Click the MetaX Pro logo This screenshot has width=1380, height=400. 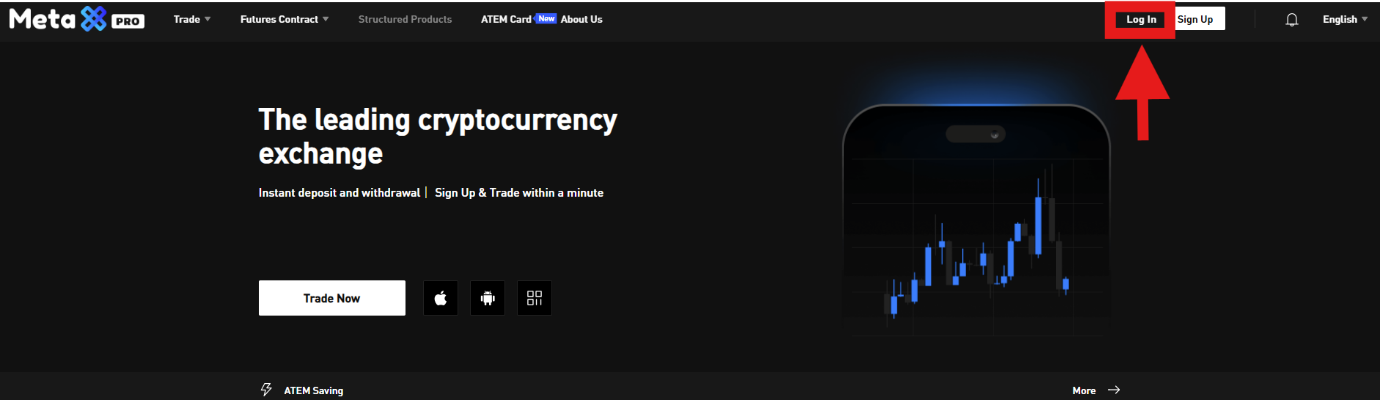click(77, 19)
